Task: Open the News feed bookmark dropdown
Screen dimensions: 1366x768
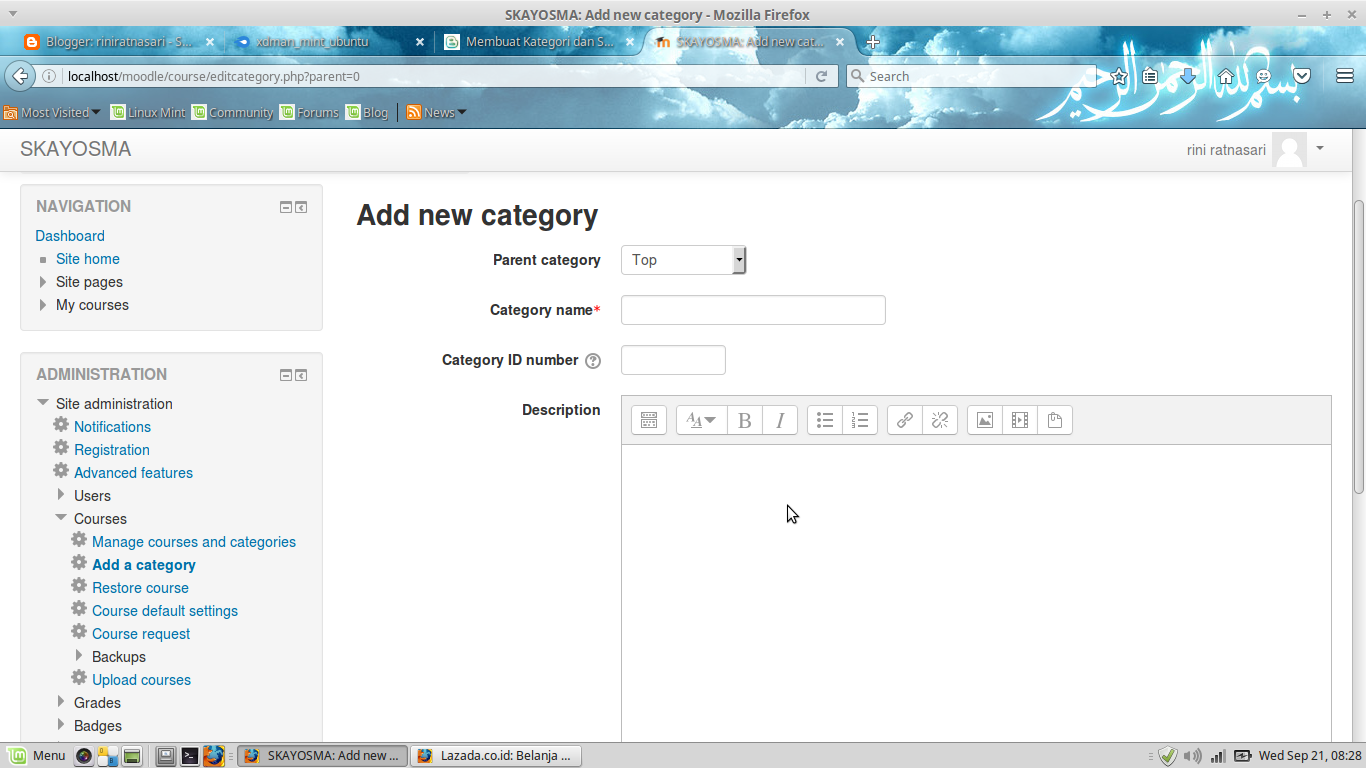Action: tap(437, 113)
